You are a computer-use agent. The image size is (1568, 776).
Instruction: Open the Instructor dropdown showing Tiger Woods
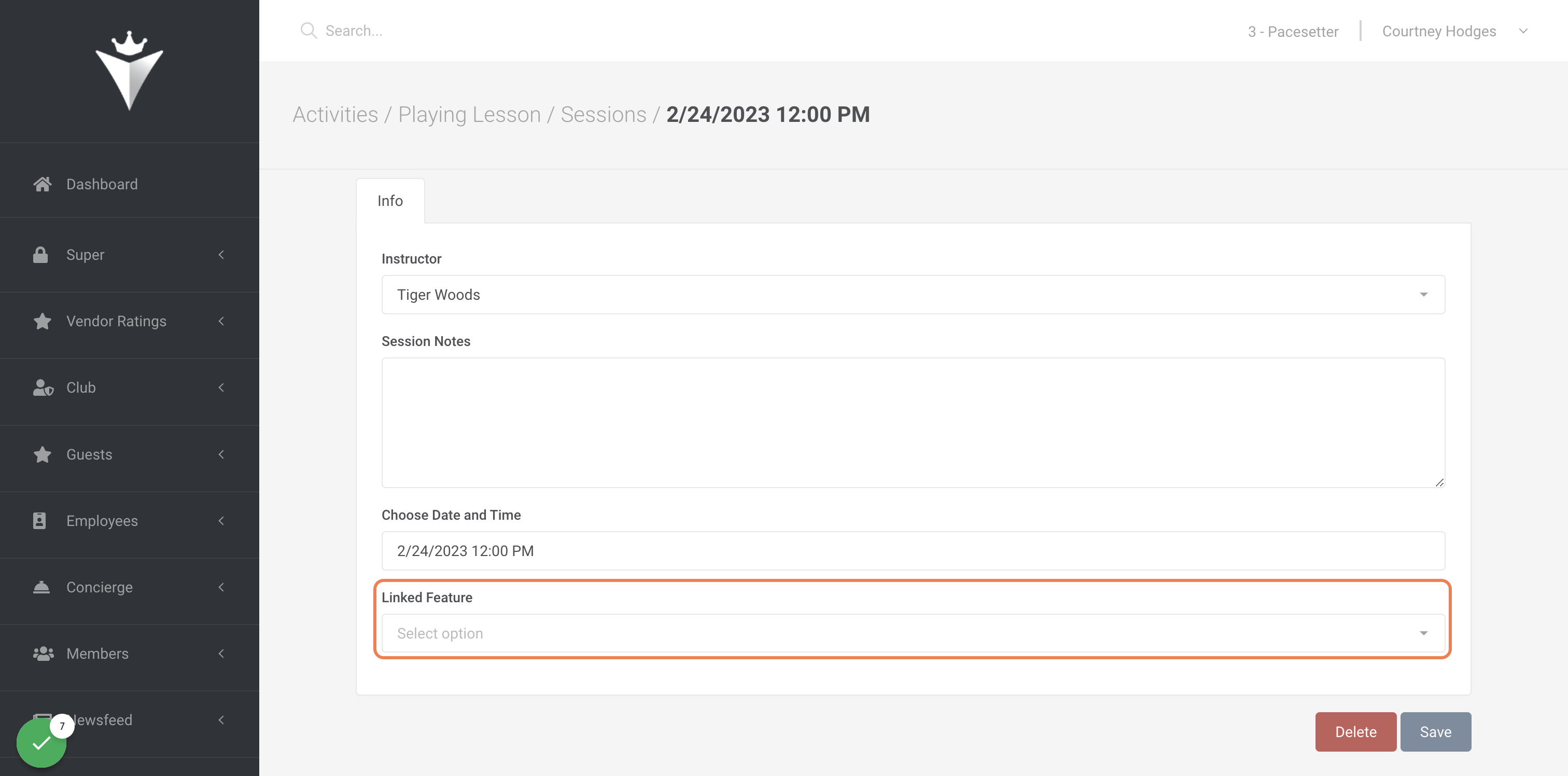pos(913,295)
